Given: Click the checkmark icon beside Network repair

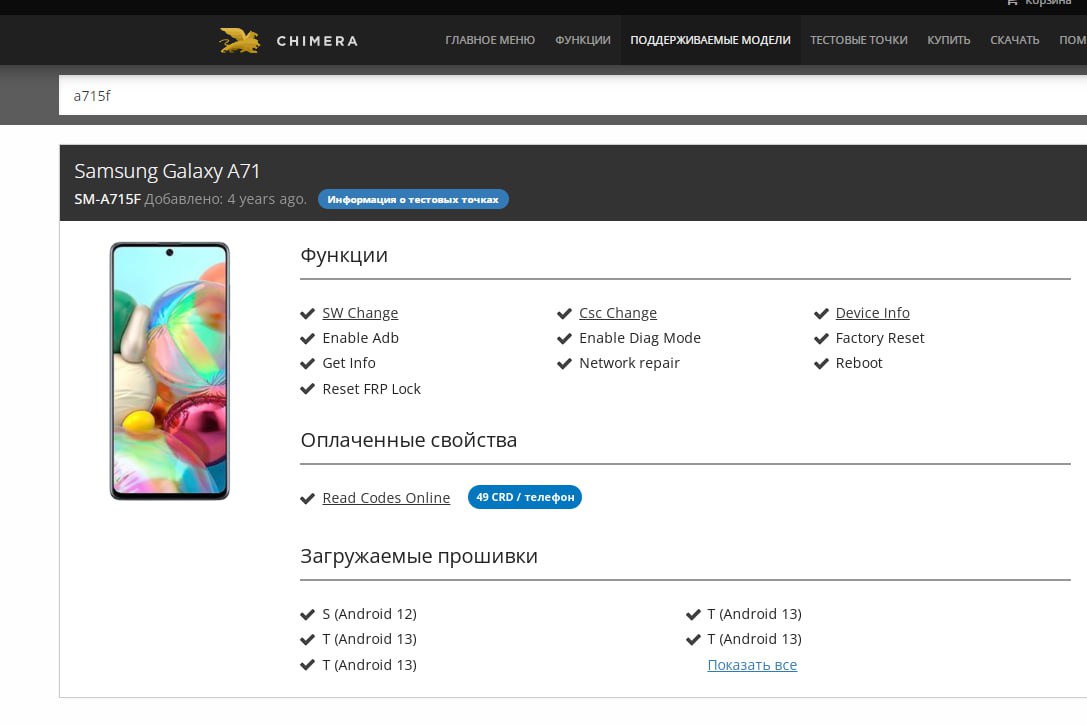Looking at the screenshot, I should [x=564, y=363].
